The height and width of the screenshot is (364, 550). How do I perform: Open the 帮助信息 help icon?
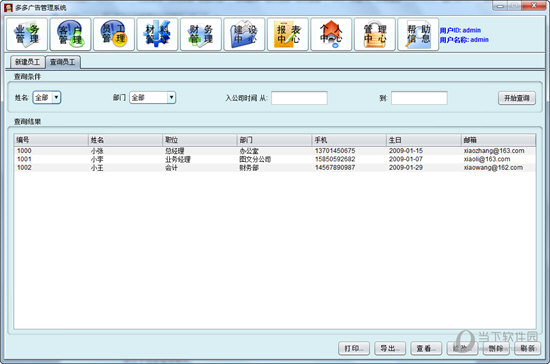tap(418, 34)
